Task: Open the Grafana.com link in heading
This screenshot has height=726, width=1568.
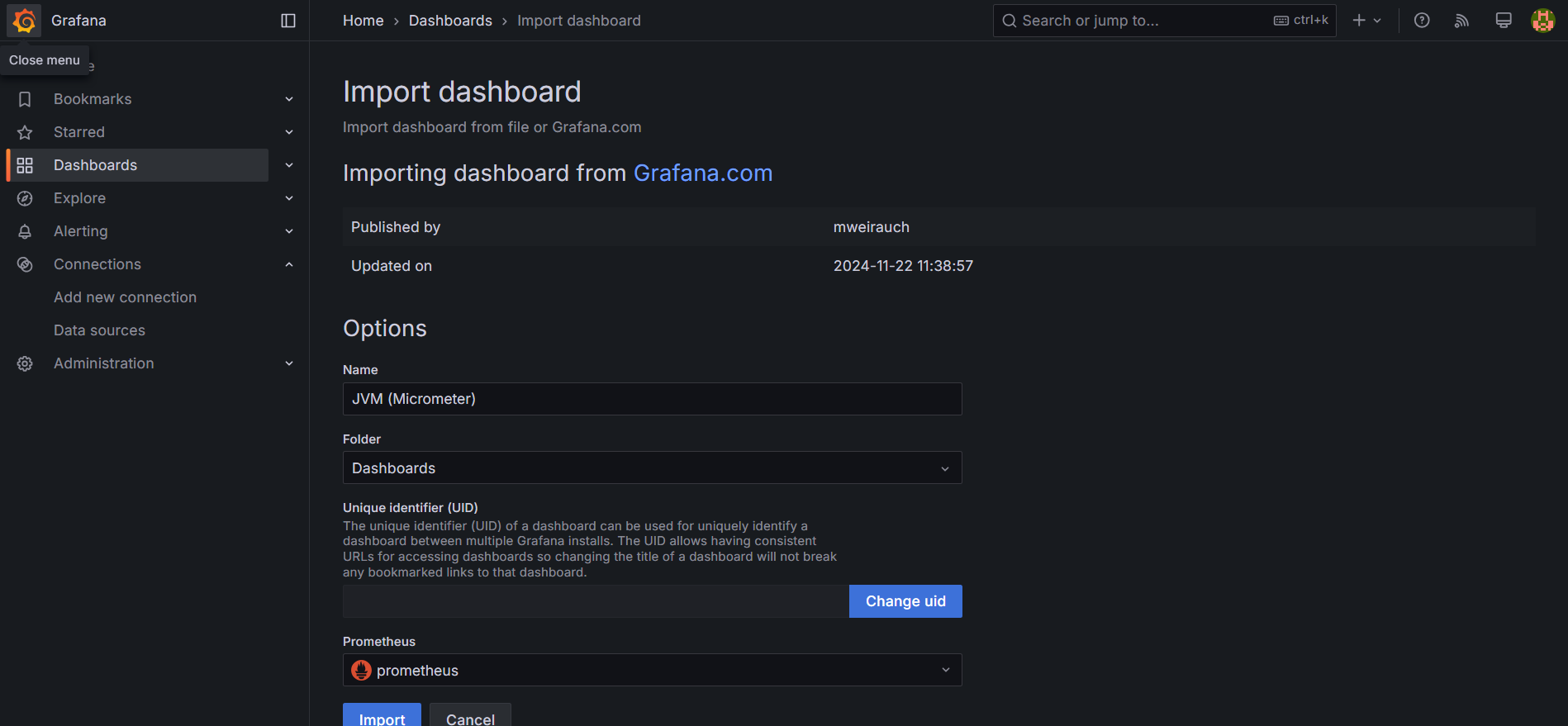Action: coord(703,173)
